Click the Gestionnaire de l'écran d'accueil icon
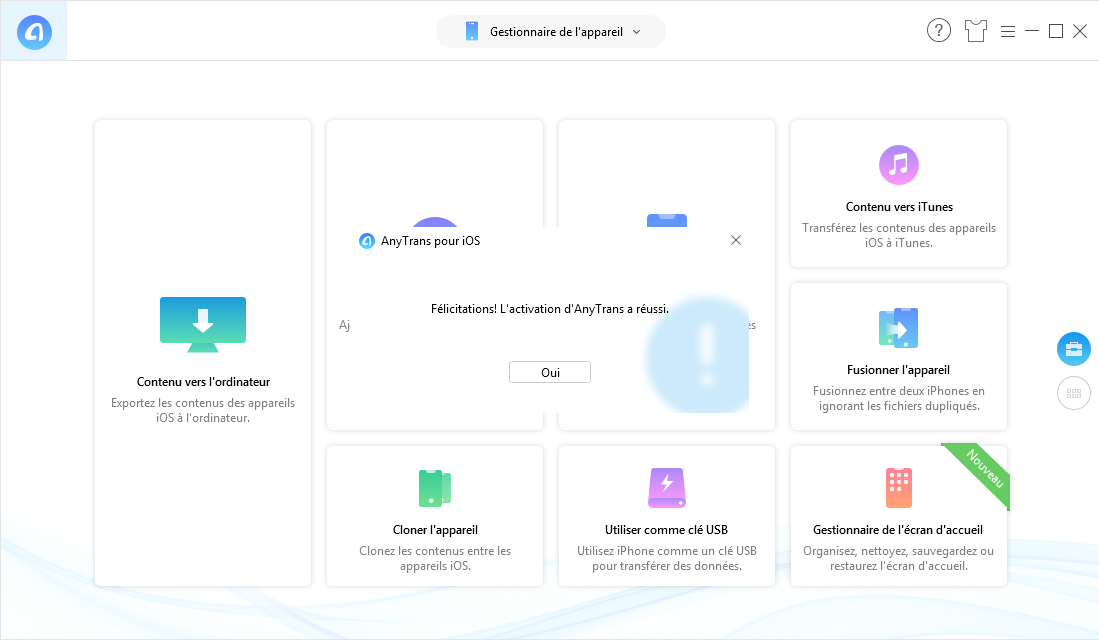The image size is (1099, 640). click(x=899, y=487)
